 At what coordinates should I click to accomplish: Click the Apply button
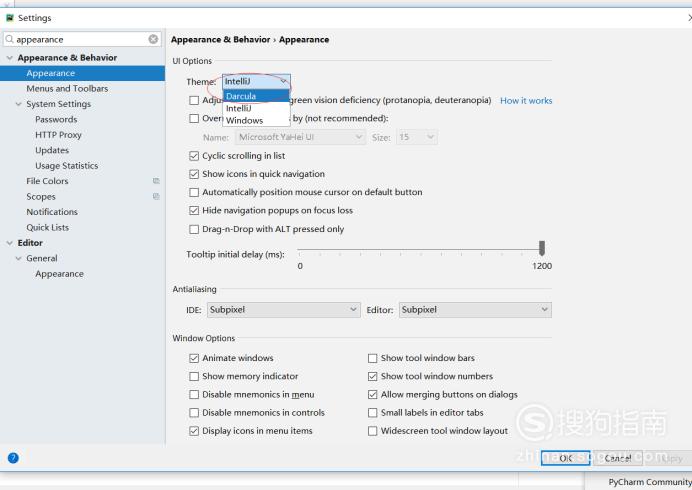point(669,458)
